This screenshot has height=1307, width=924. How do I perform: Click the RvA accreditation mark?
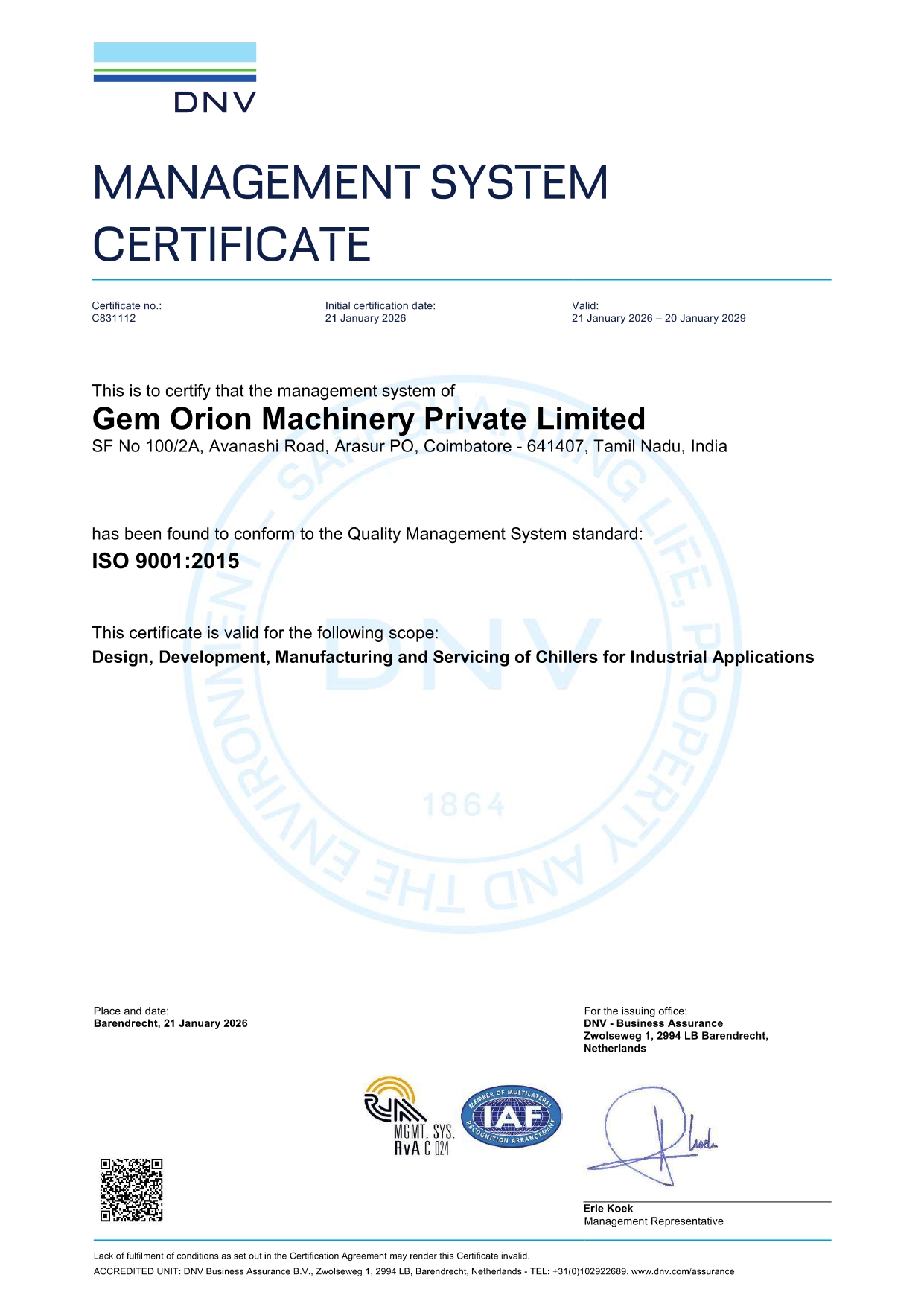409,1116
